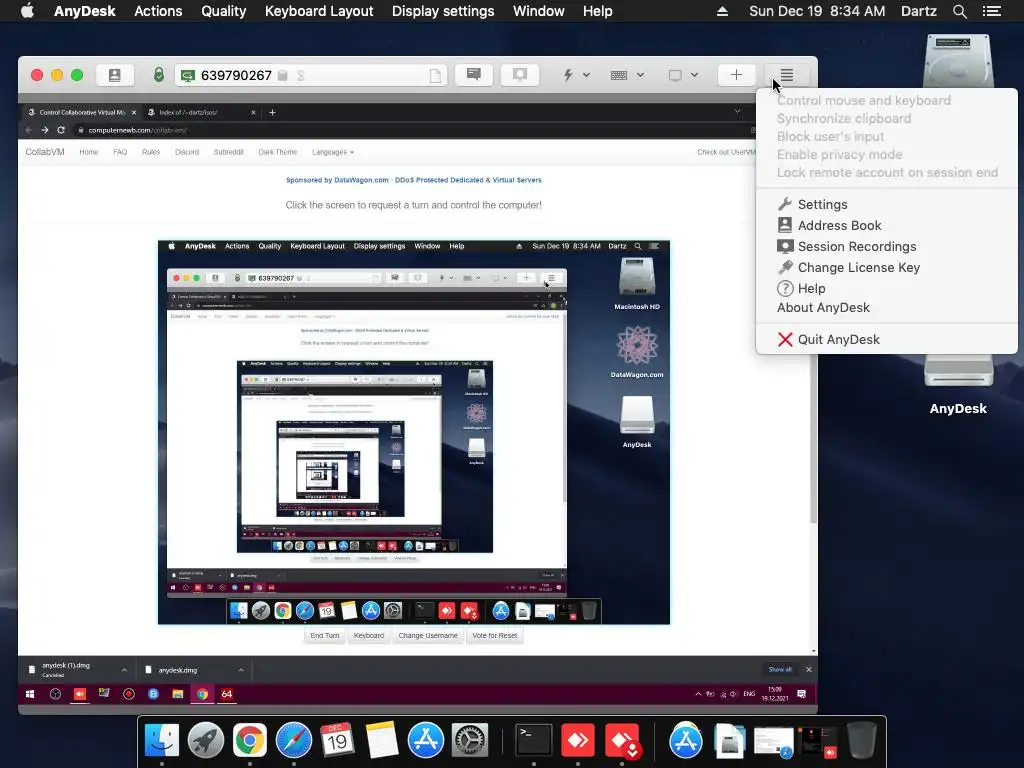Open the Quality menu in menu bar
This screenshot has height=768, width=1024.
pyautogui.click(x=223, y=11)
